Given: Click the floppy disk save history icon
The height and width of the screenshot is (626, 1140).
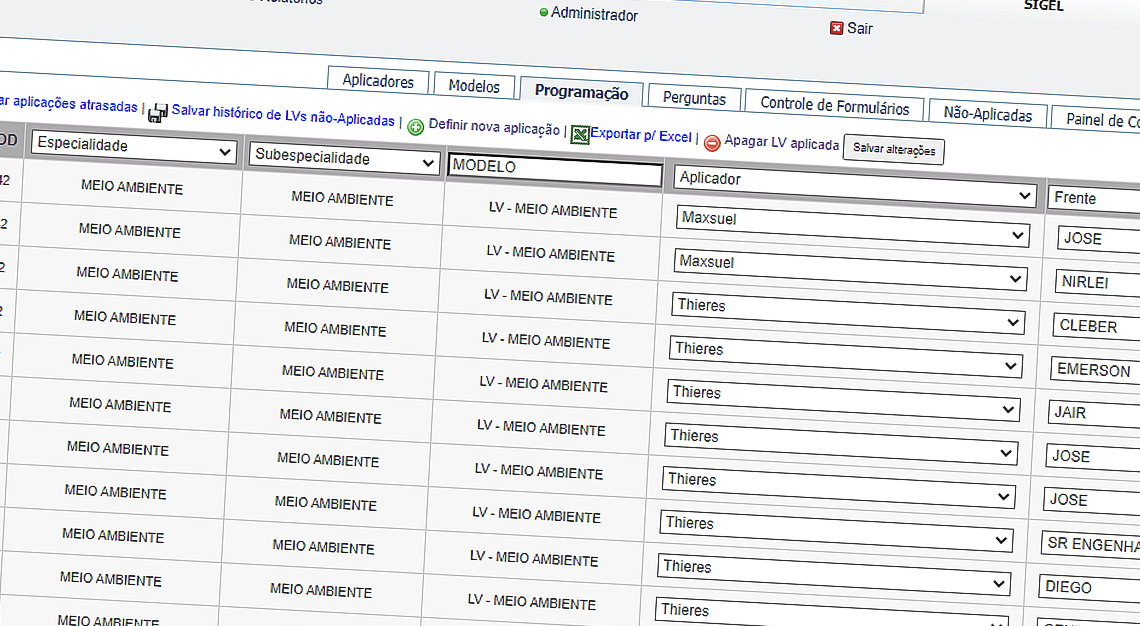Looking at the screenshot, I should (x=158, y=113).
